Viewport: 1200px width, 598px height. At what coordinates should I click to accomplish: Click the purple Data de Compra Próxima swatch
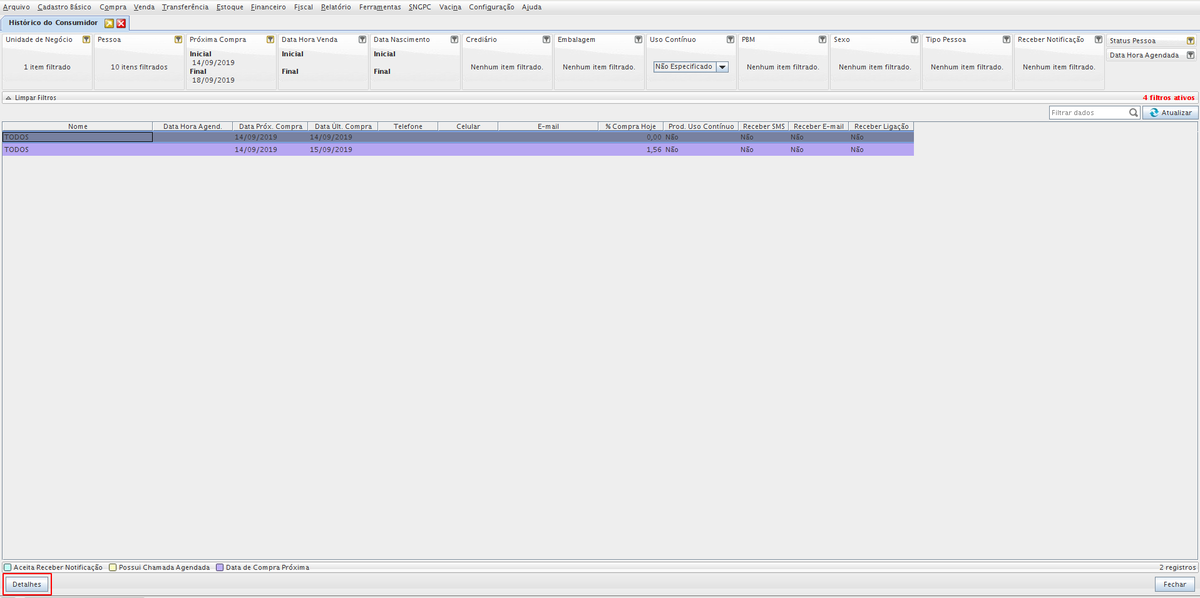(x=221, y=567)
